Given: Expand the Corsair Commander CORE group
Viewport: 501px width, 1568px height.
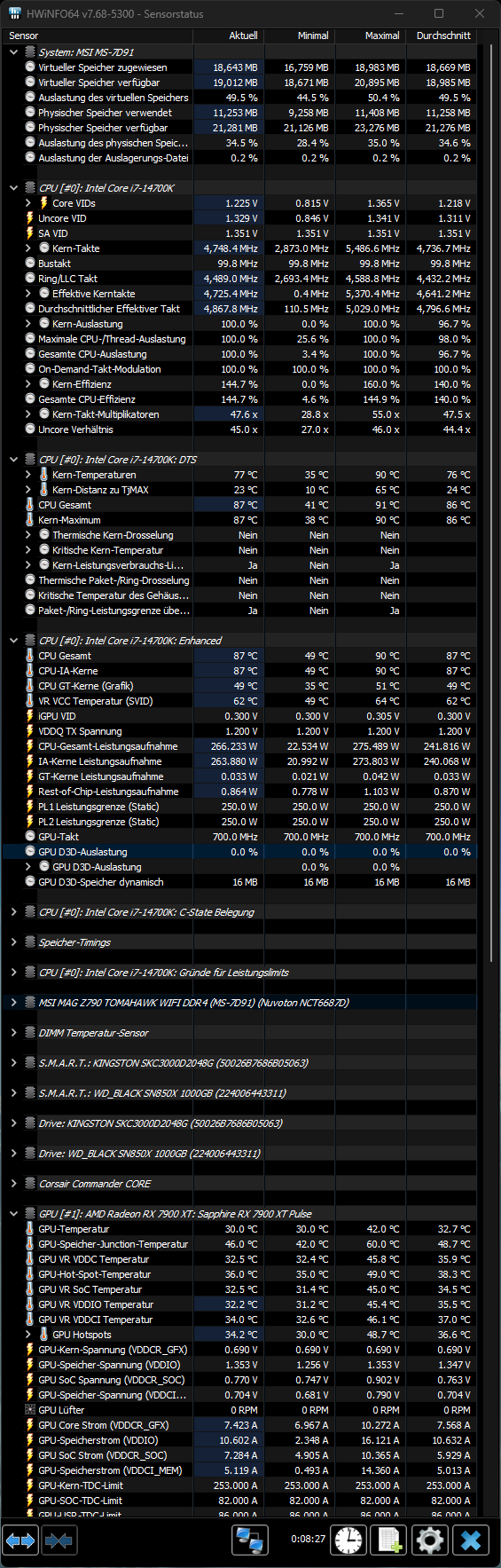Looking at the screenshot, I should (x=13, y=1184).
